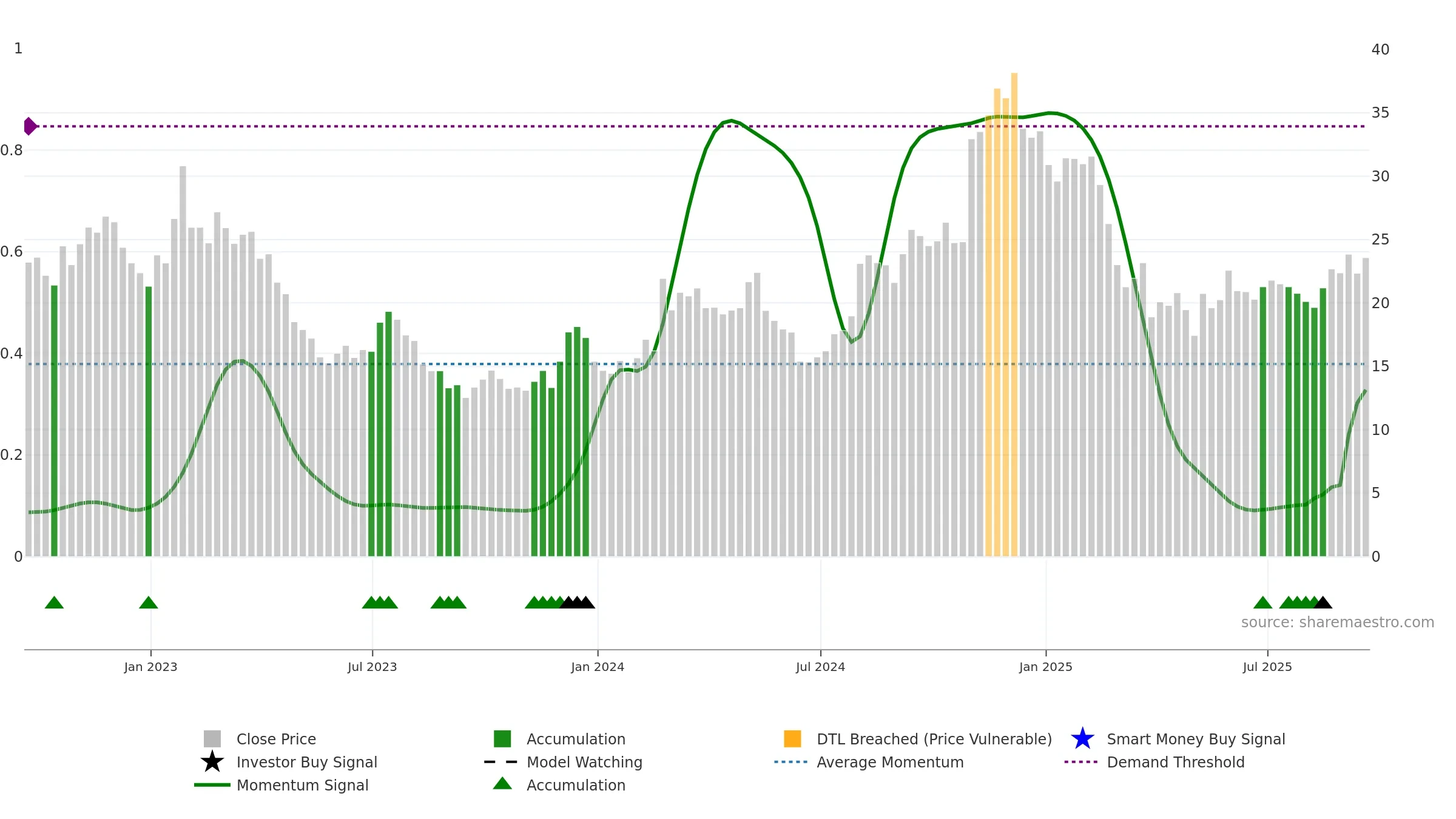The width and height of the screenshot is (1456, 819).
Task: Click the DTL Breached orange legend swatch
Action: point(792,738)
